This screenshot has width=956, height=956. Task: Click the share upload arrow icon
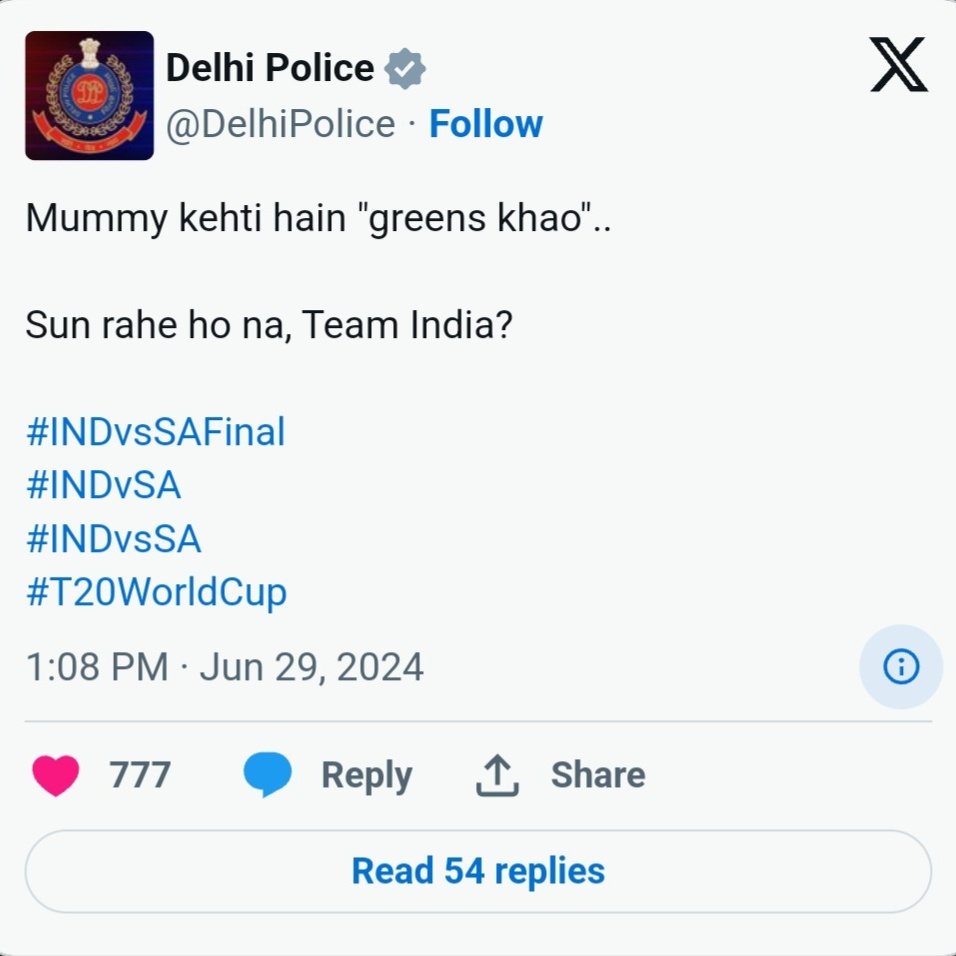click(x=497, y=775)
